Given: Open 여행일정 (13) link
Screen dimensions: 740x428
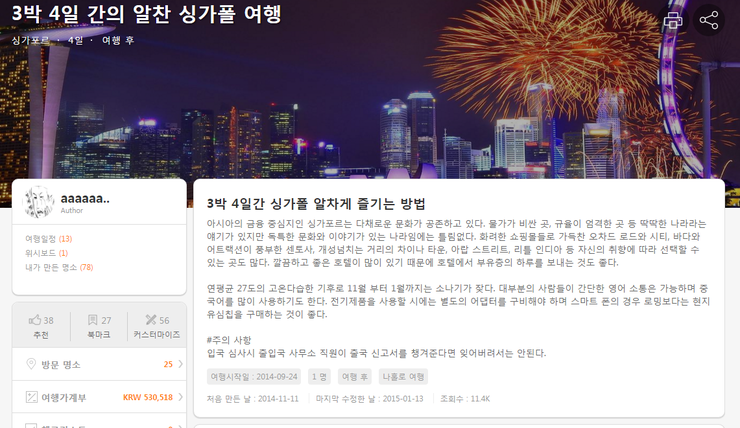Looking at the screenshot, I should 49,239.
